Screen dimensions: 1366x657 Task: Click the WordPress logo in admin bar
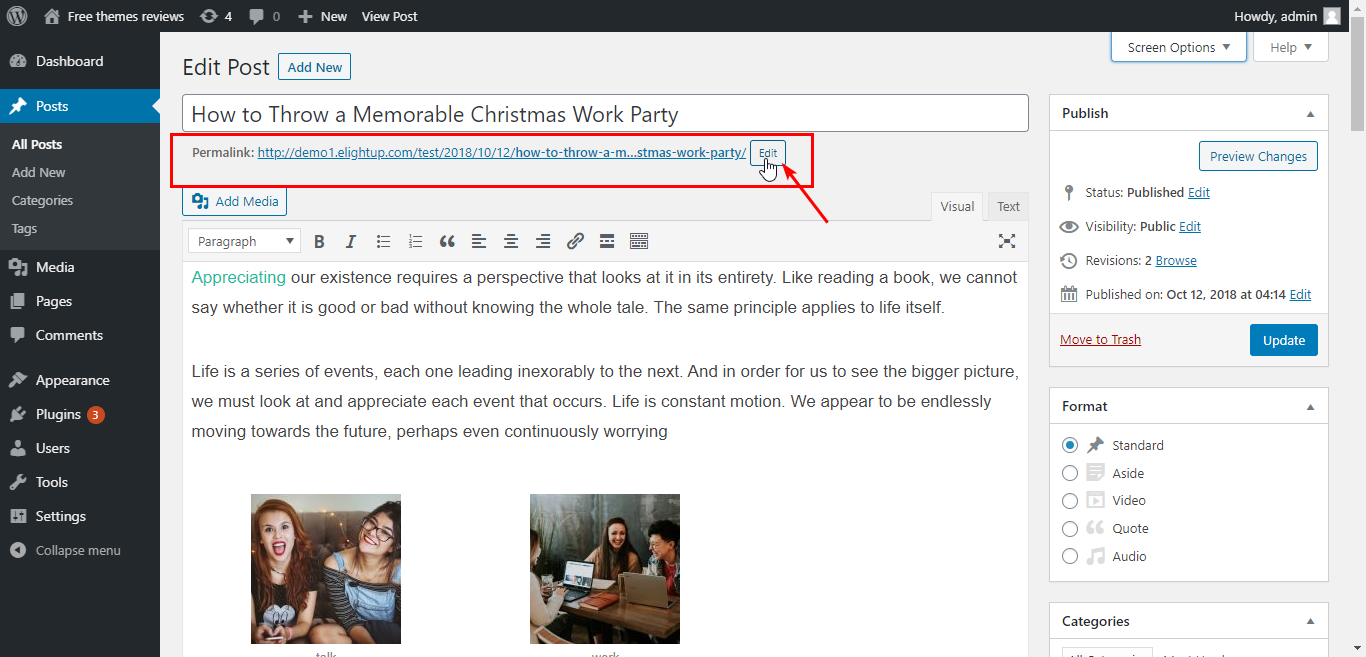pos(17,16)
